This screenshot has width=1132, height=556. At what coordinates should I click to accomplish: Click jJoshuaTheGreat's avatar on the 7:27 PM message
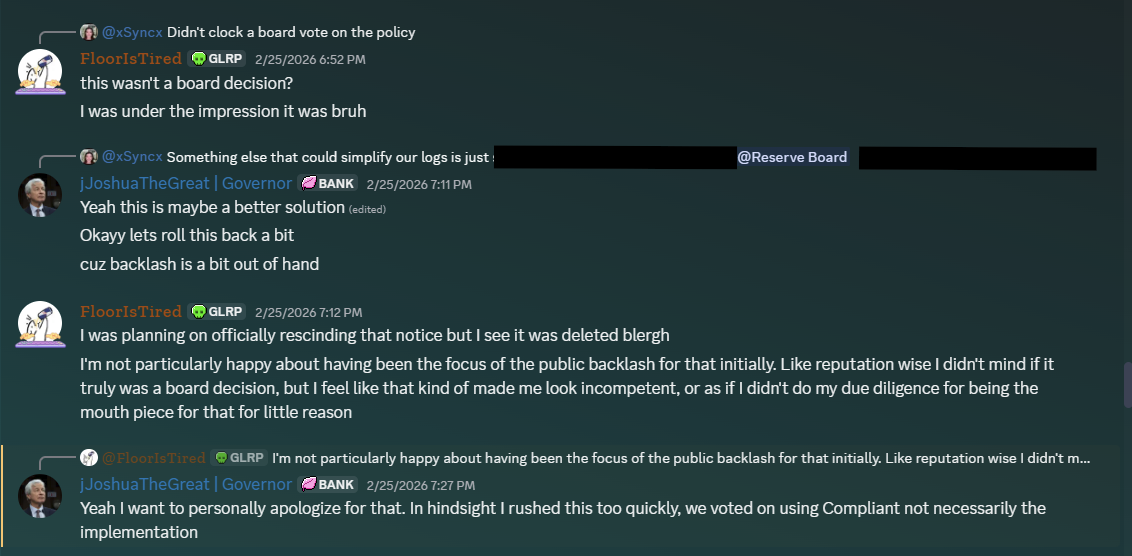[x=40, y=496]
